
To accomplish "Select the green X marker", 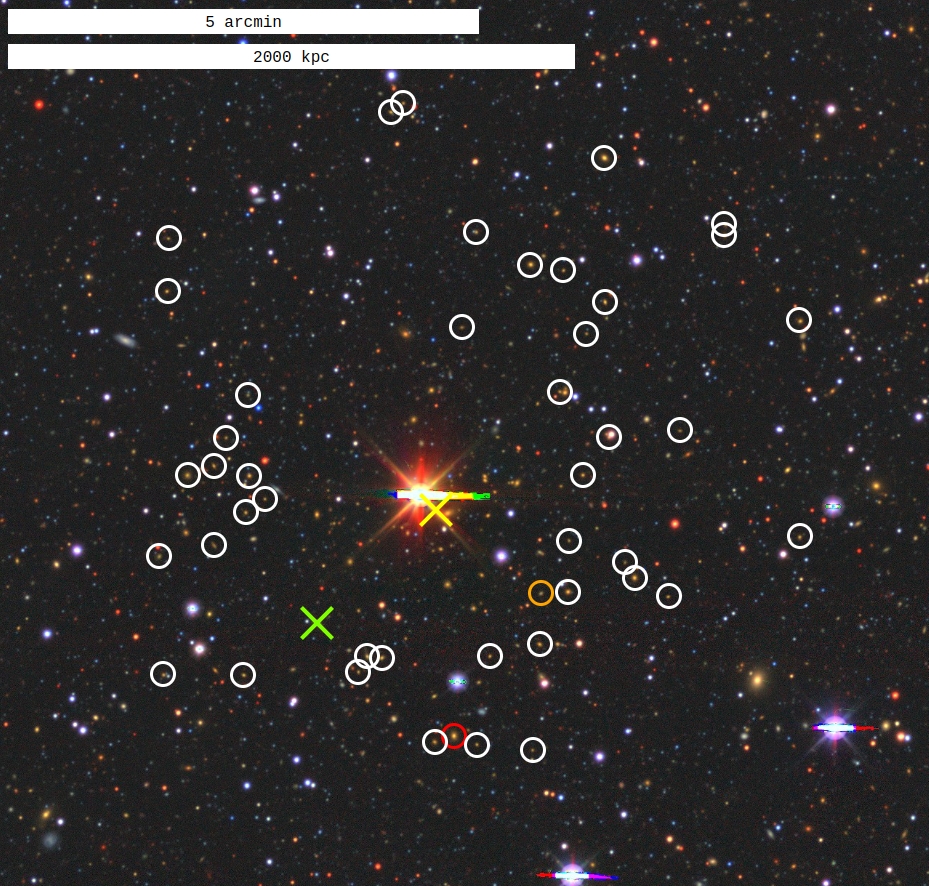I will (317, 623).
